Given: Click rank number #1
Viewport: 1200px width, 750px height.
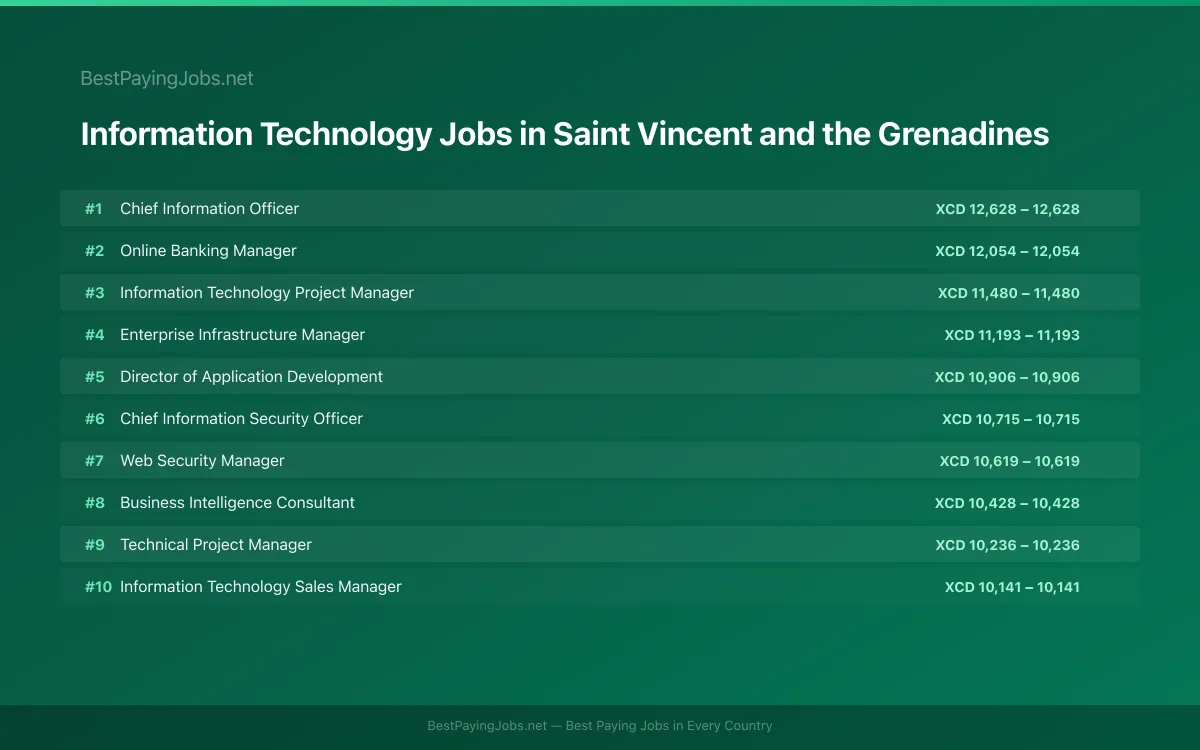Looking at the screenshot, I should point(94,209).
